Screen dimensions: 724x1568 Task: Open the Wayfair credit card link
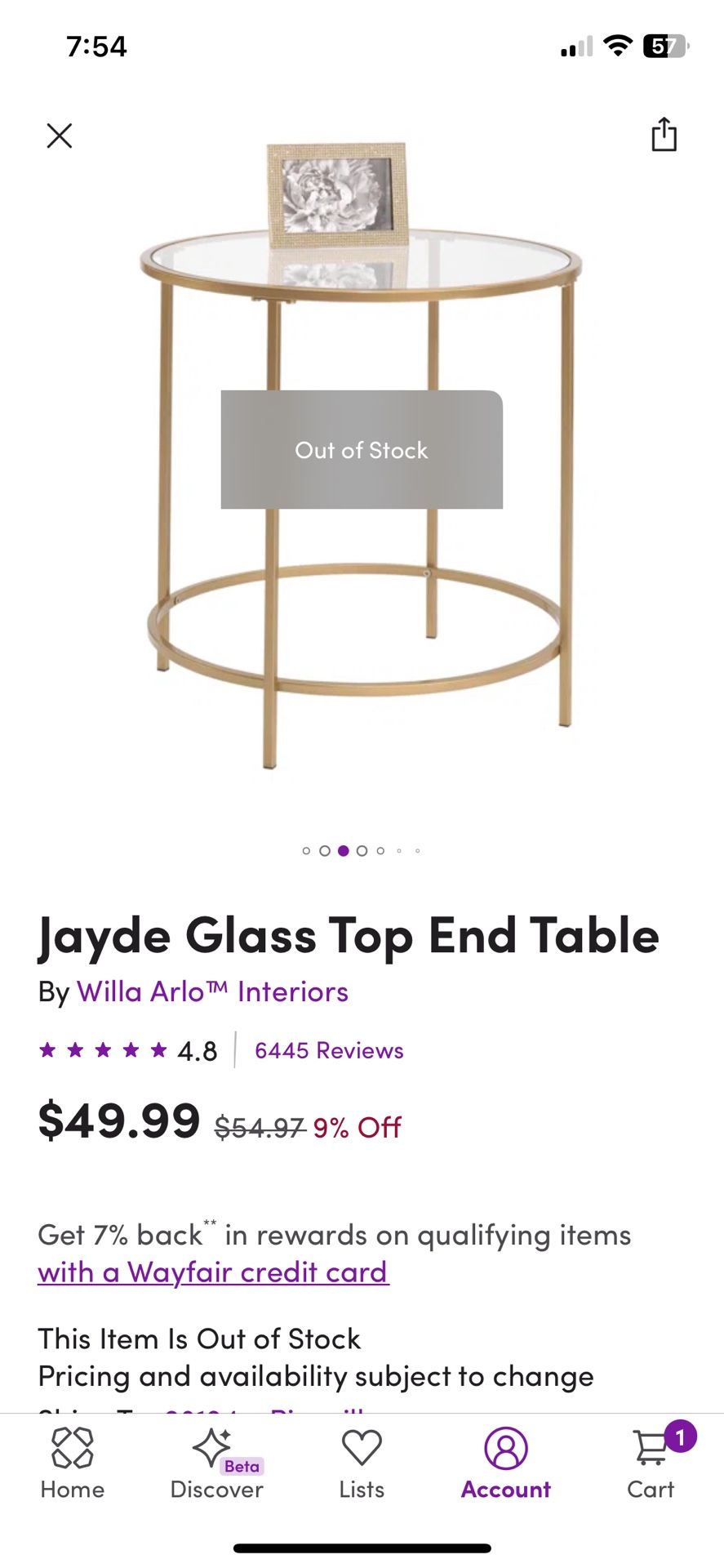213,1272
